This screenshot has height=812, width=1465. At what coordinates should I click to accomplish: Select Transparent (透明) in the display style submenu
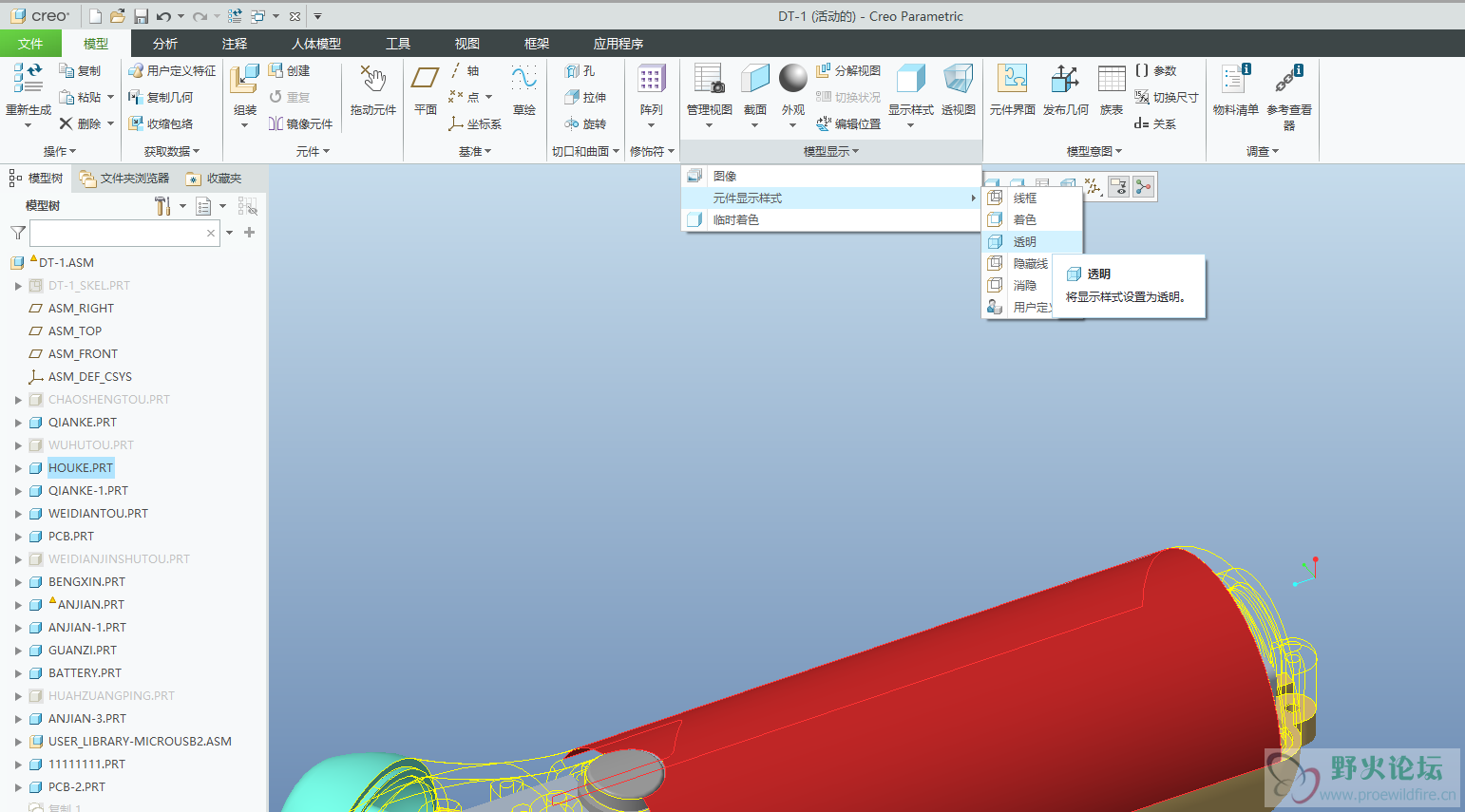[x=1033, y=242]
